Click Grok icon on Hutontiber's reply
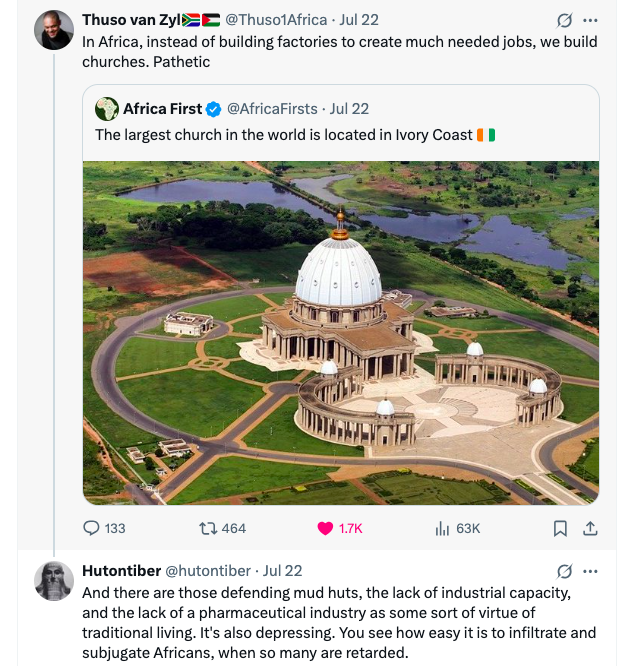 [x=564, y=571]
